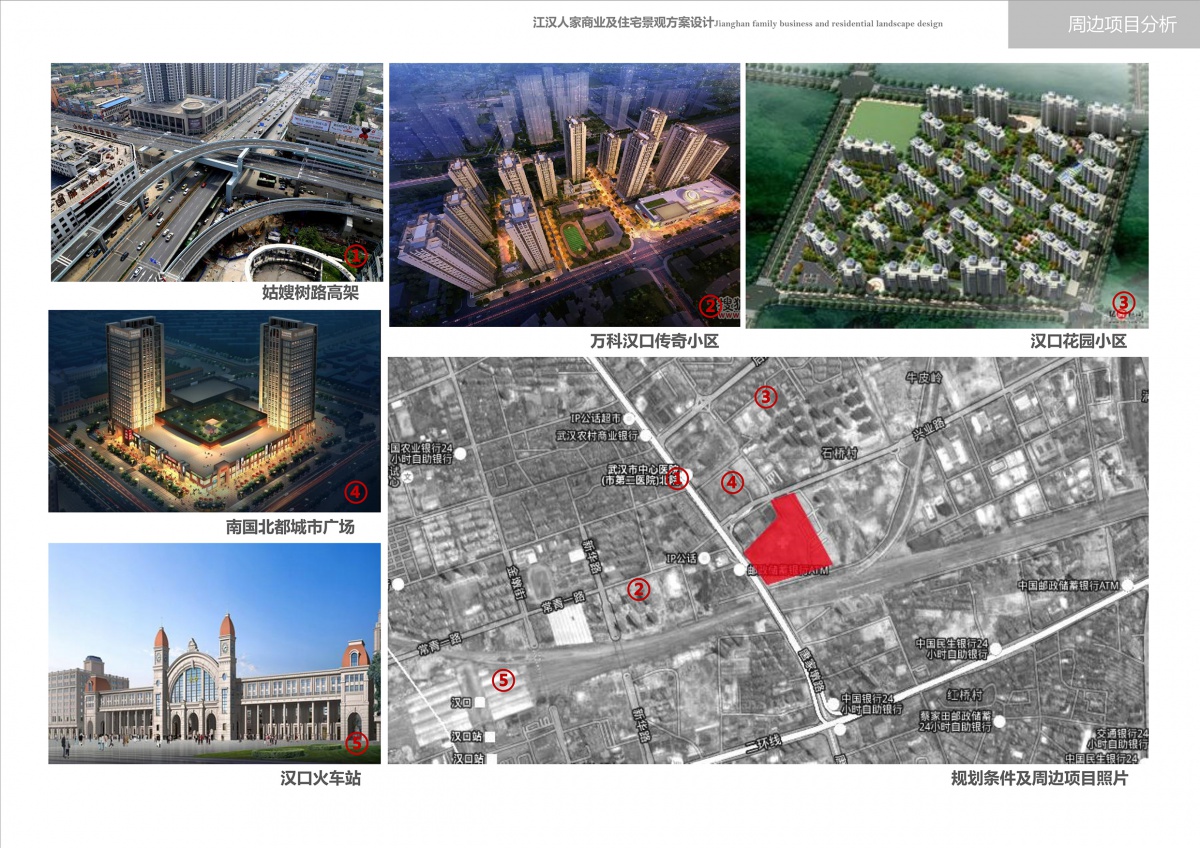Click the number 4 badge on the twin-tower plaza photo
1200x848 pixels.
(356, 492)
